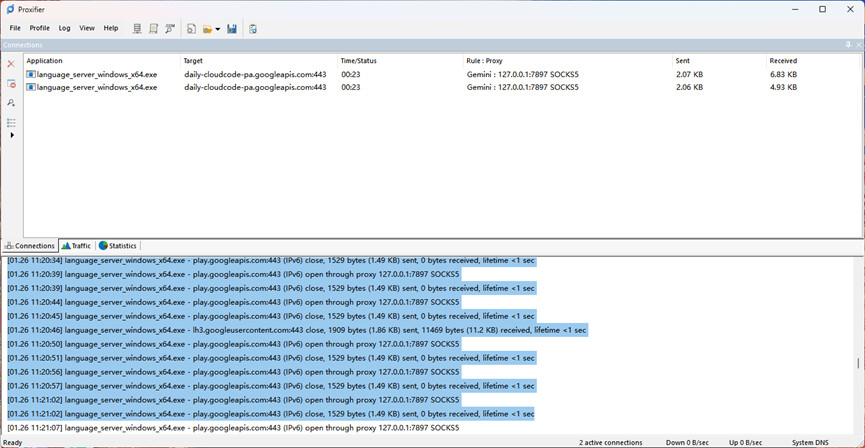Click the rightmost clipboard toolbar icon
Screen dimensions: 865x448
click(253, 29)
